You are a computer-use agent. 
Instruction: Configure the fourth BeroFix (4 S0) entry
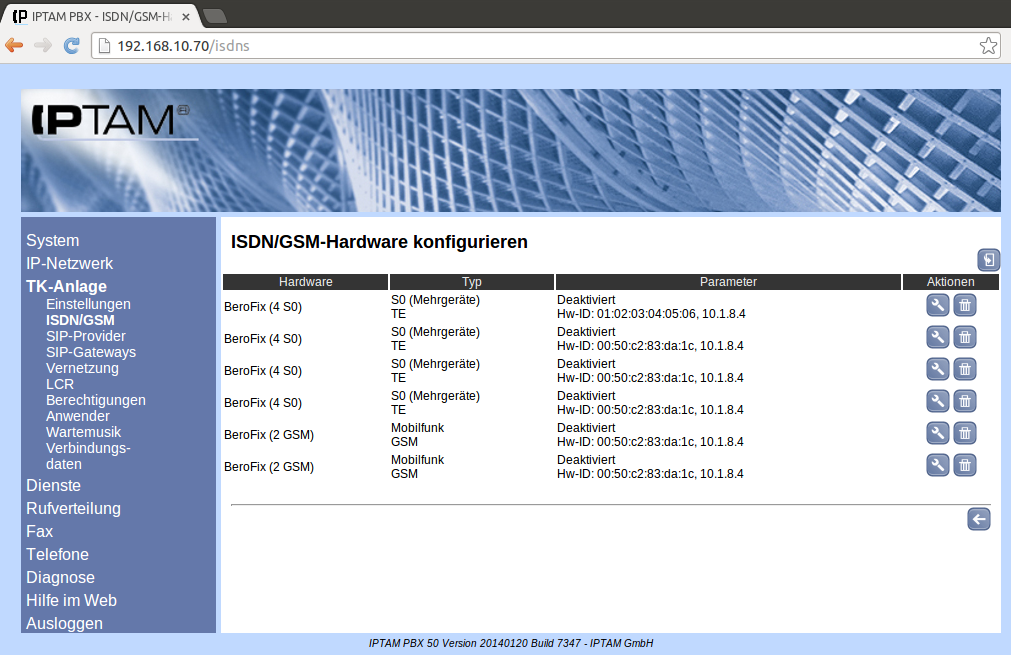click(937, 402)
